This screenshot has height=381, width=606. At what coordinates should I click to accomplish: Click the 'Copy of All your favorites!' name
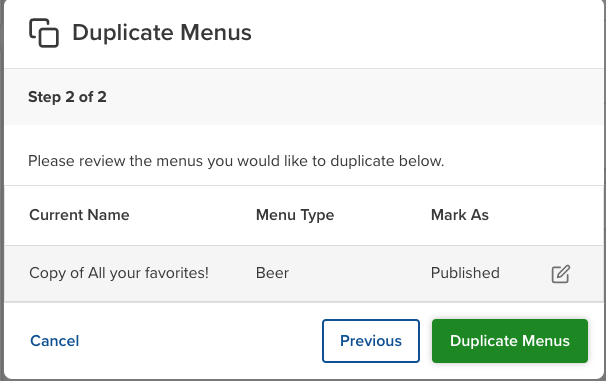pos(119,273)
